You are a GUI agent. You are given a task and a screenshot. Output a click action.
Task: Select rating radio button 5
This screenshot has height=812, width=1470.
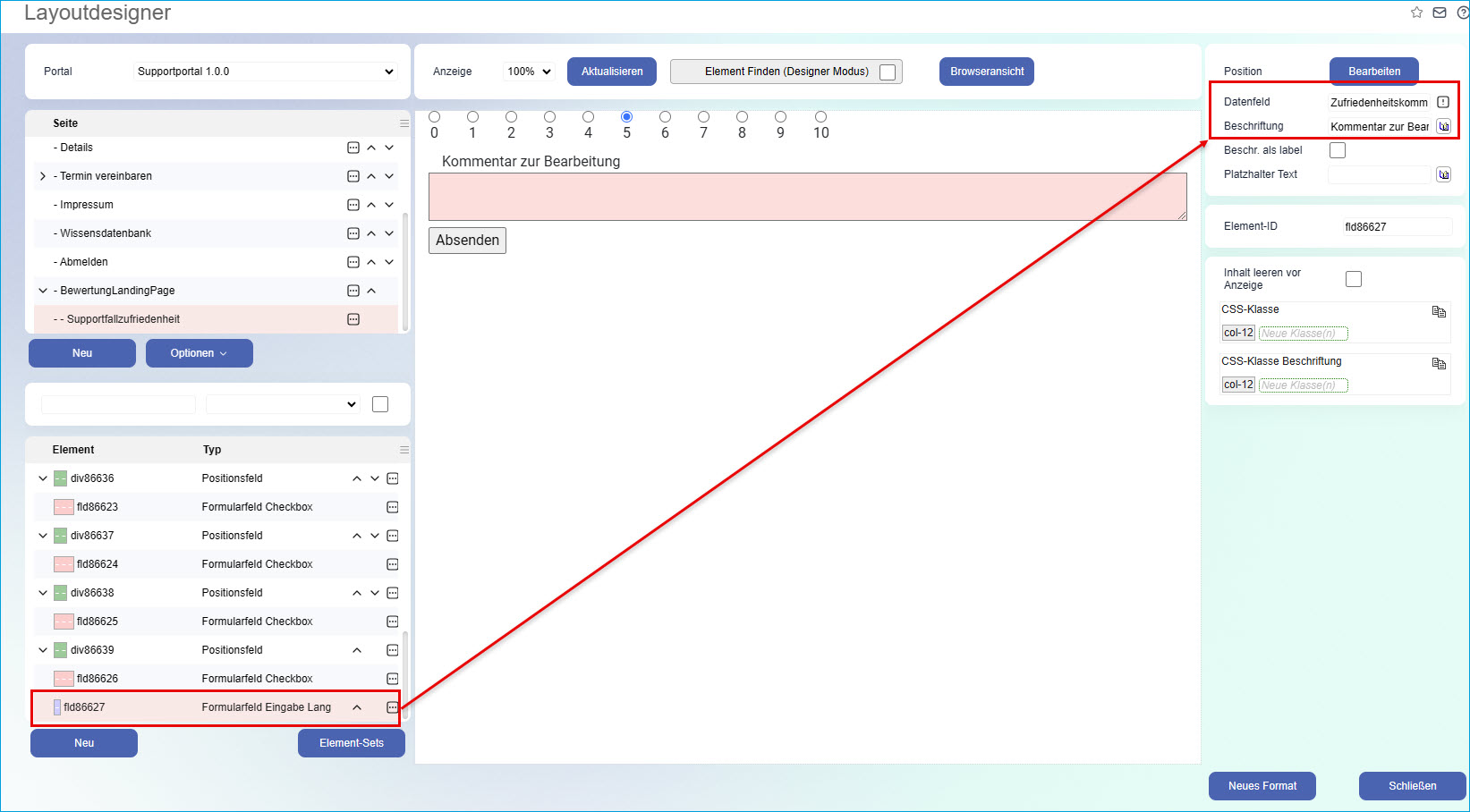tap(627, 116)
